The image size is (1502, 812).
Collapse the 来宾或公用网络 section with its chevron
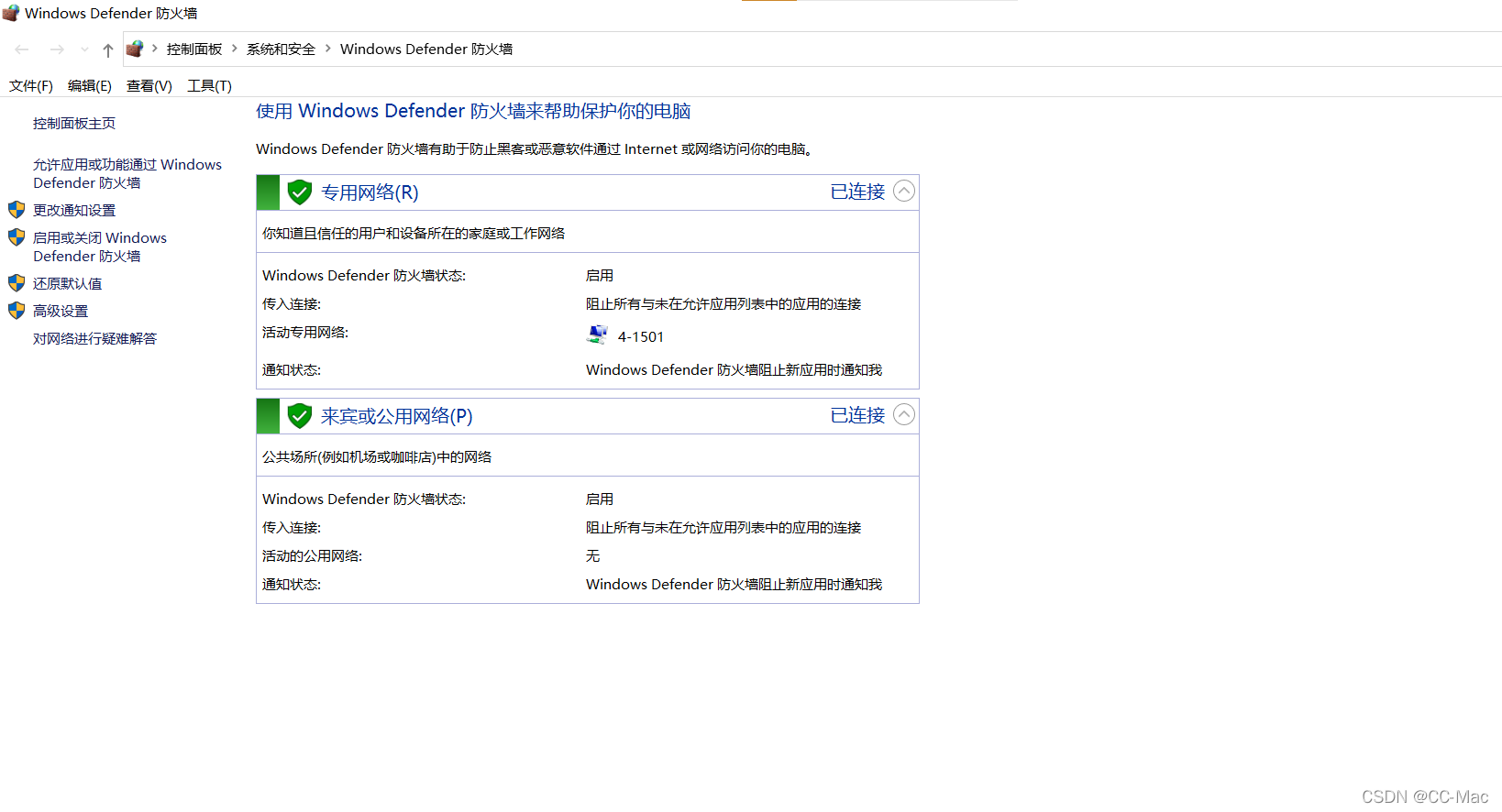904,414
